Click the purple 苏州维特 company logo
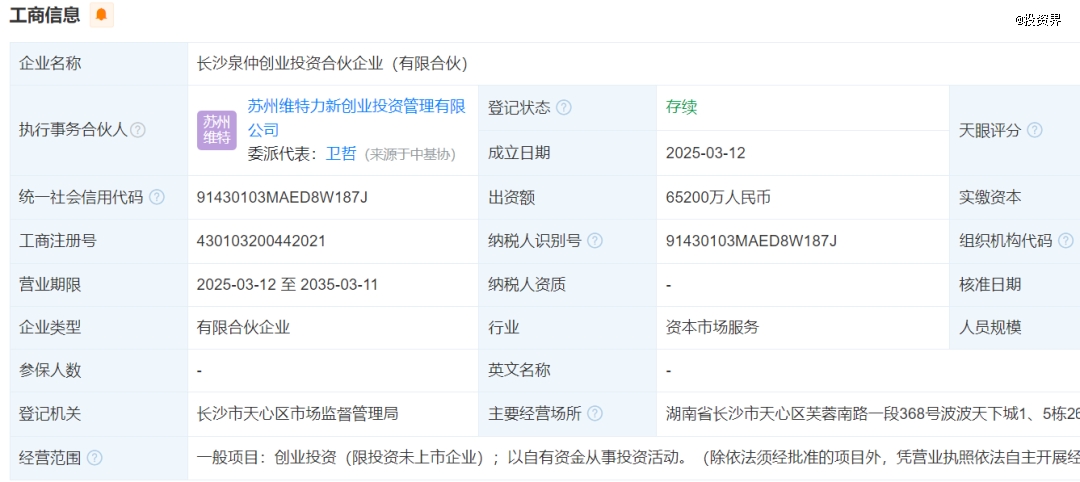This screenshot has height=482, width=1080. (217, 130)
